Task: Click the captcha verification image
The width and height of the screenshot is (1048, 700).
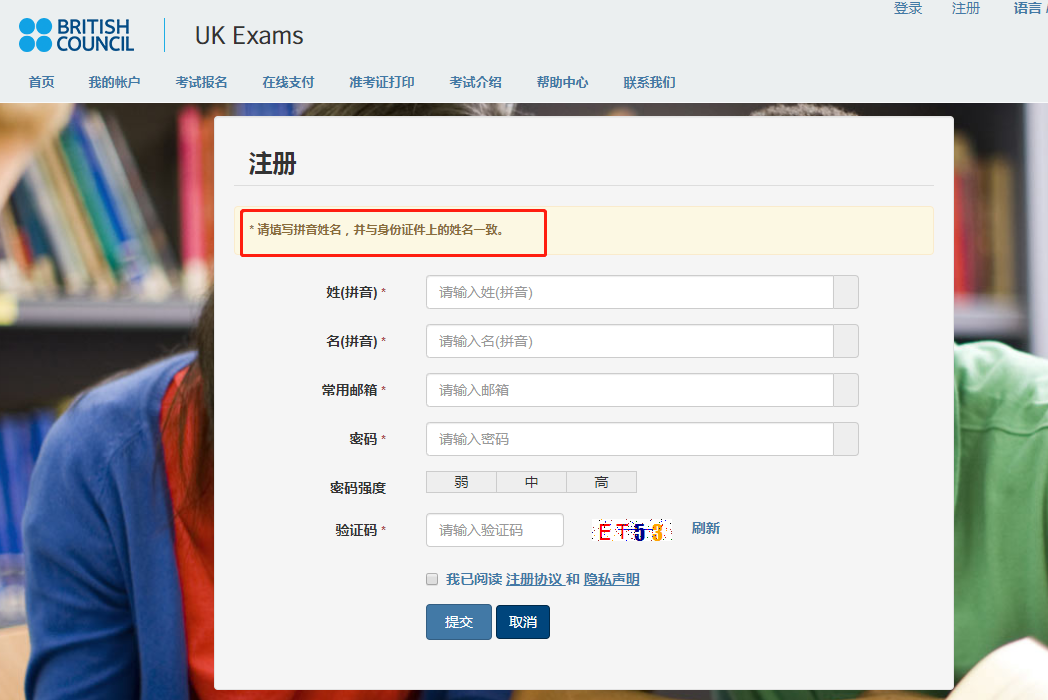Action: 631,531
